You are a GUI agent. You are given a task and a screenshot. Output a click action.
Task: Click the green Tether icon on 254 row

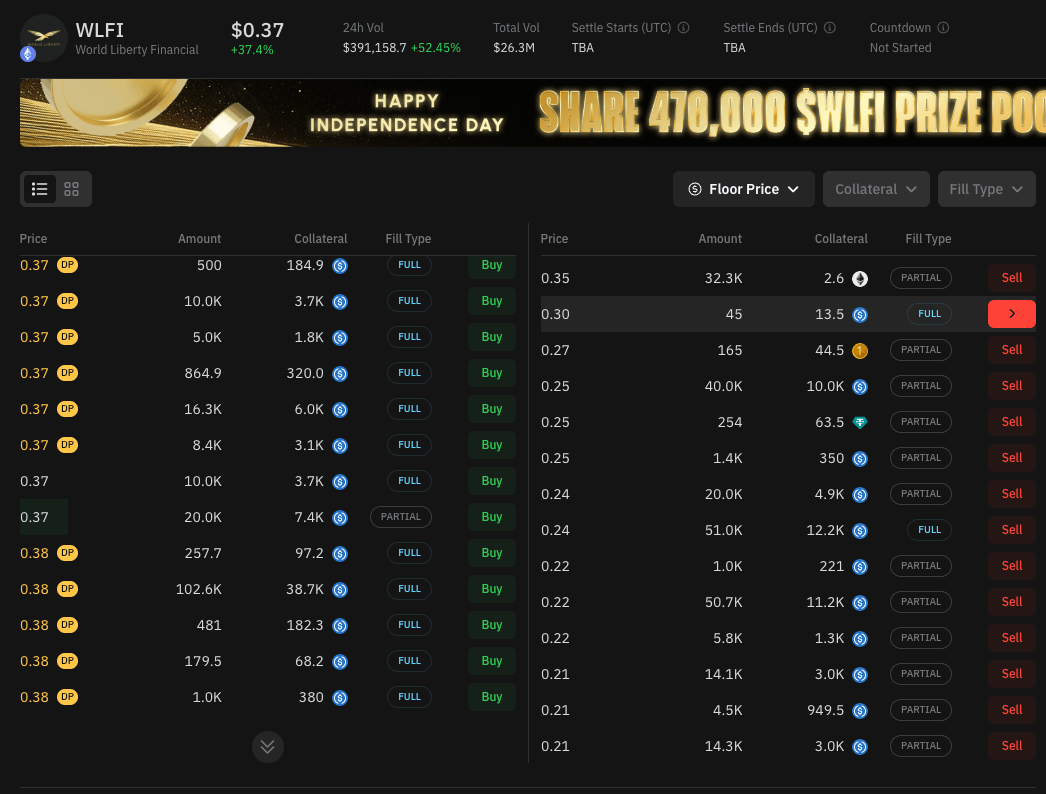point(860,422)
